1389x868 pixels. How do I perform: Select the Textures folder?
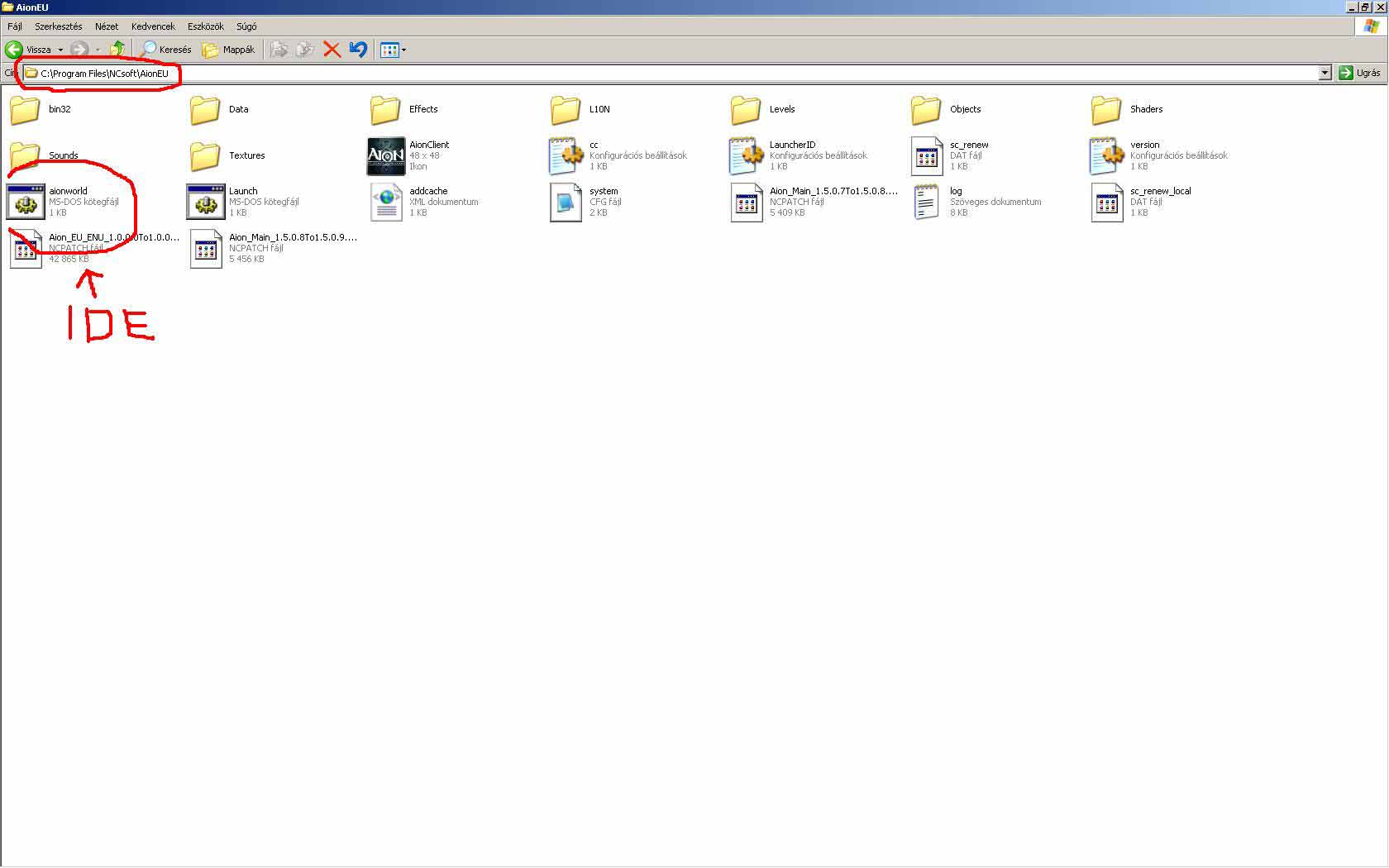pyautogui.click(x=206, y=155)
